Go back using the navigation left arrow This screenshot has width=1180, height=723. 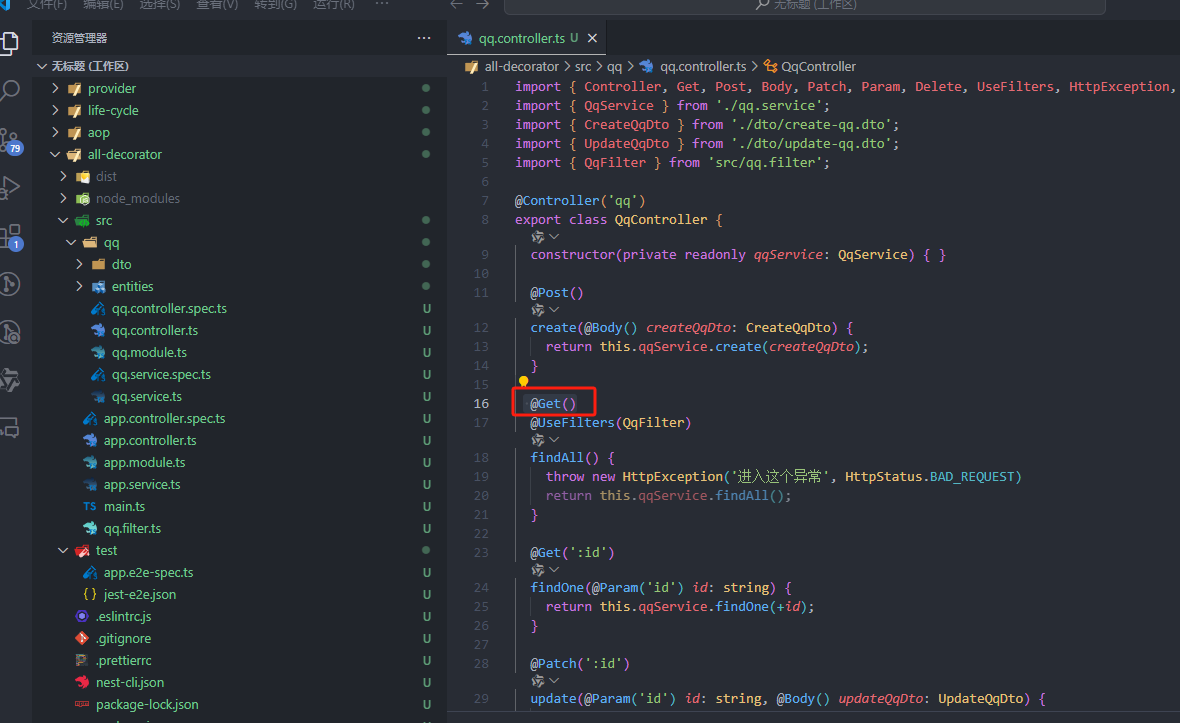pos(457,5)
